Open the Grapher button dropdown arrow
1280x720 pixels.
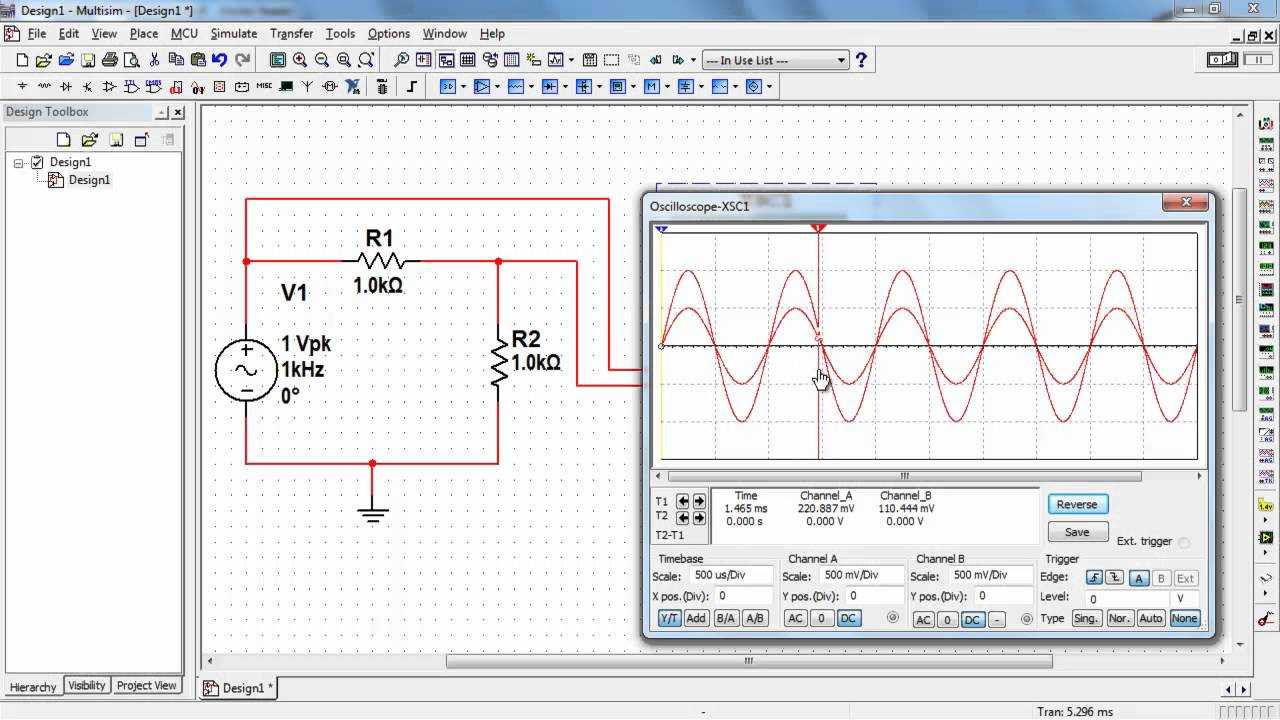(571, 60)
